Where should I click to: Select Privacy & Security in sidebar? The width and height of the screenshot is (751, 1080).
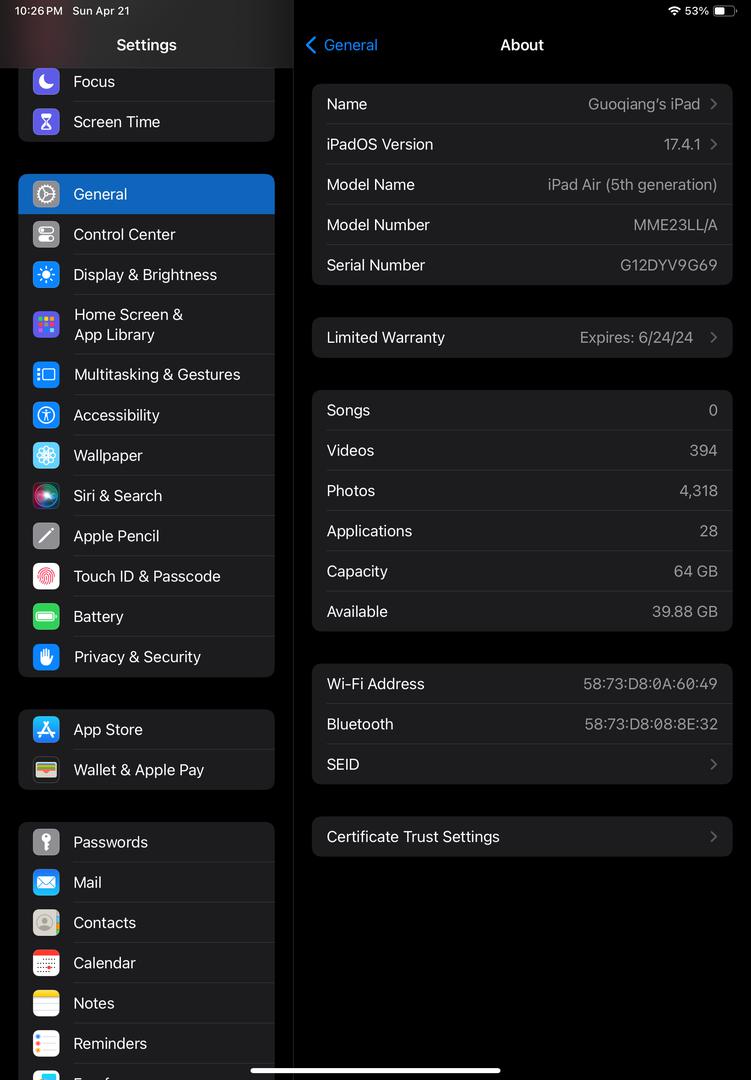point(137,657)
